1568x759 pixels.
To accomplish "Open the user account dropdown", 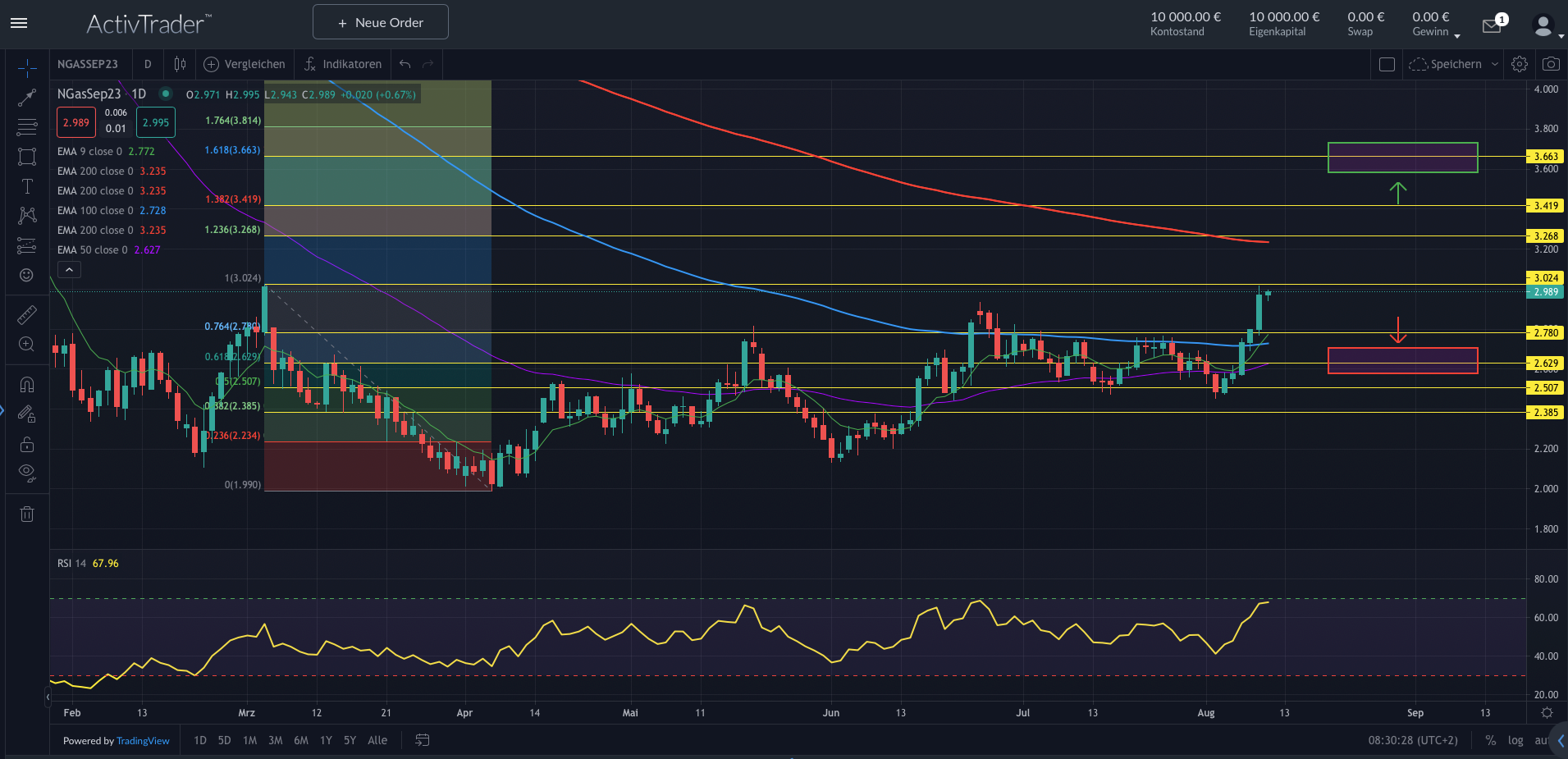I will click(x=1547, y=26).
